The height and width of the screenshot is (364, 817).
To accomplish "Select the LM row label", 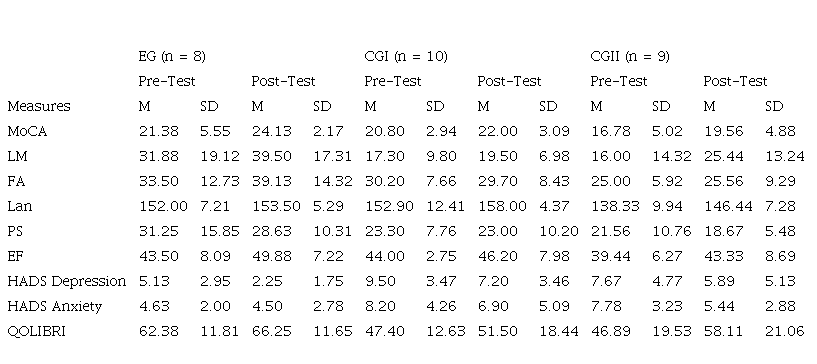I will [x=16, y=156].
